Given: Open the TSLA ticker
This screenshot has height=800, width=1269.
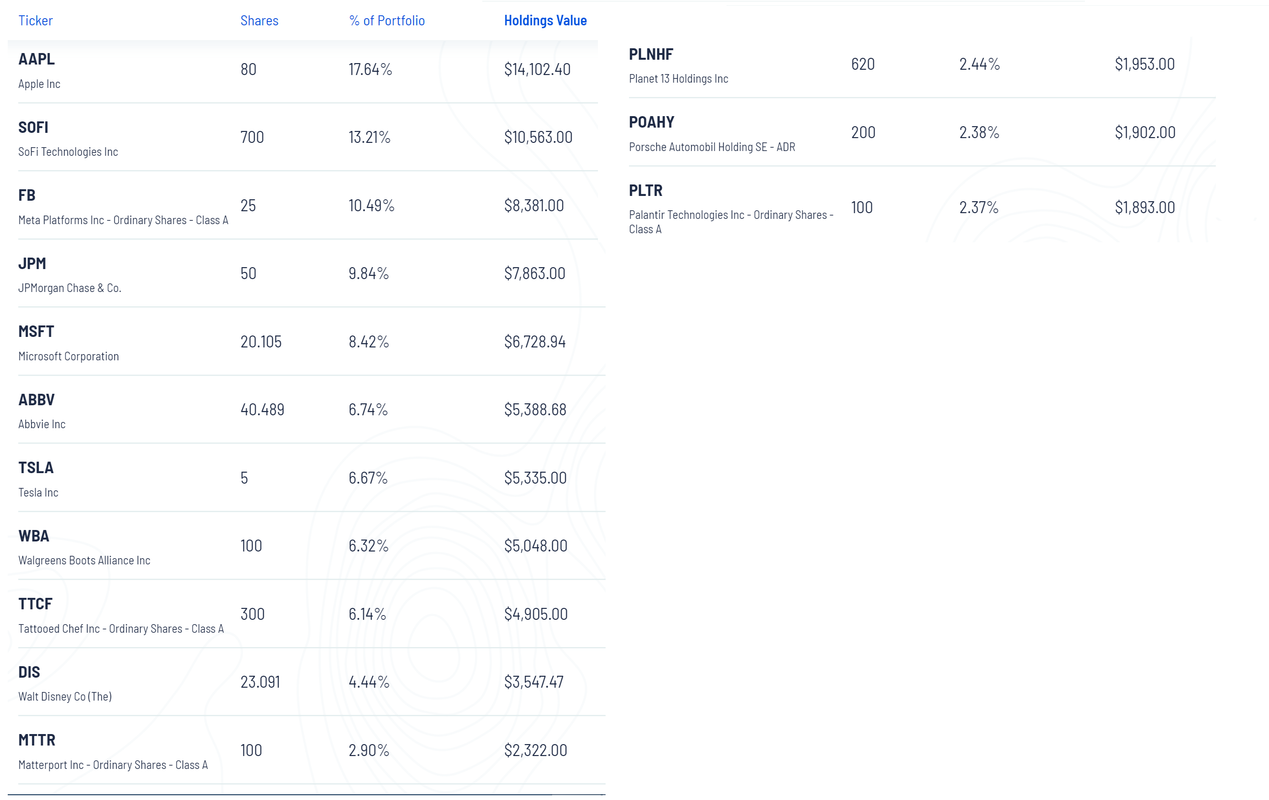Looking at the screenshot, I should [36, 467].
